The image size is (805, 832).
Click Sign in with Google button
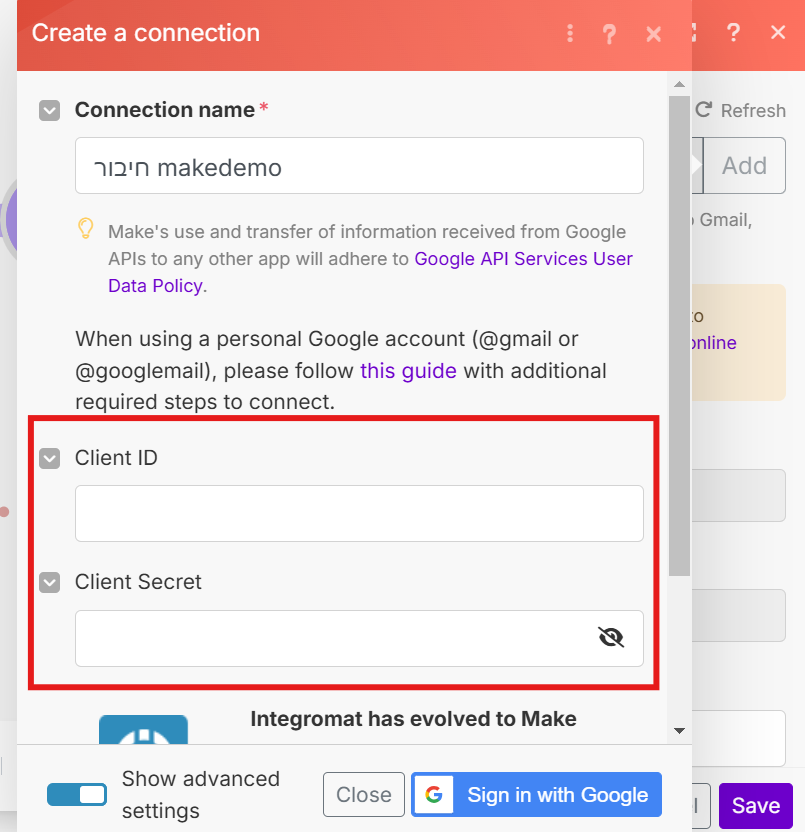536,795
